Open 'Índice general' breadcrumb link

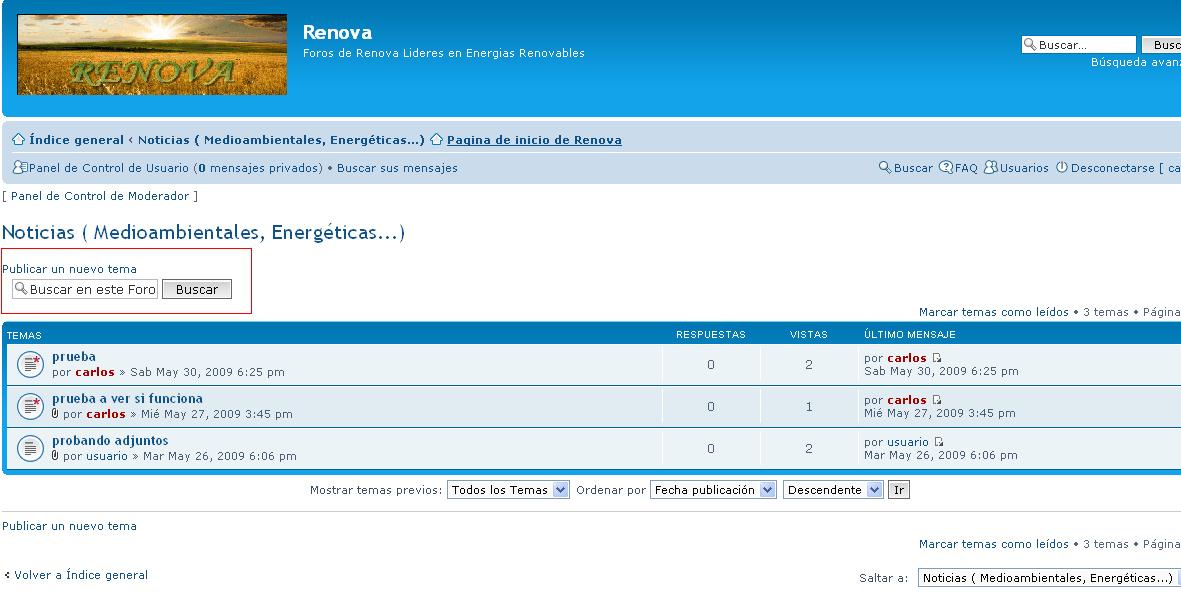76,140
